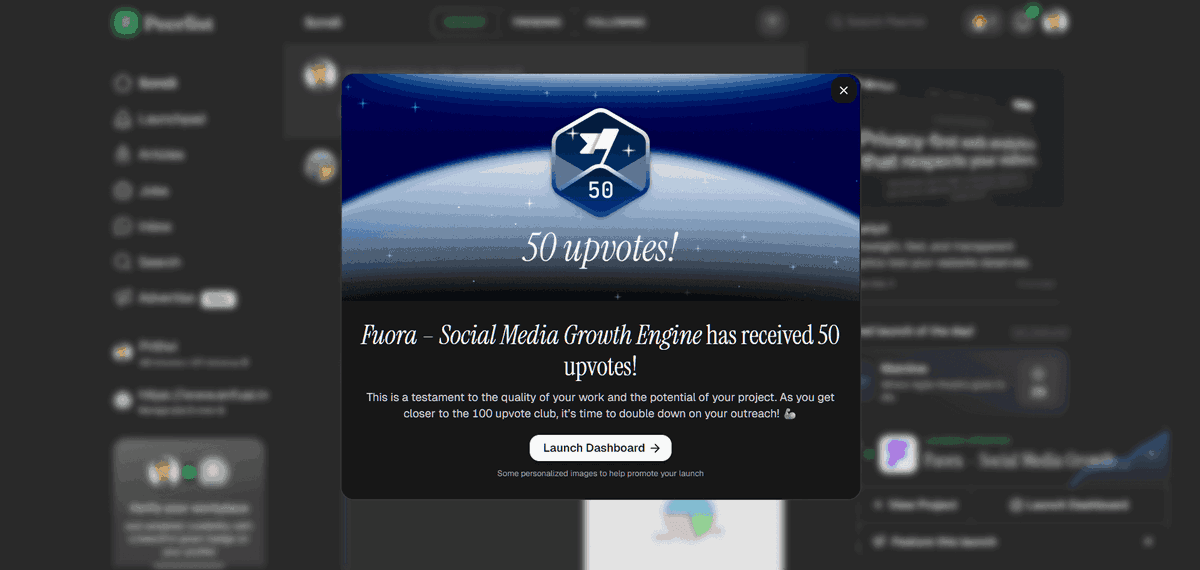This screenshot has height=570, width=1200.
Task: Click 'Feature this launch' in the background
Action: click(934, 541)
